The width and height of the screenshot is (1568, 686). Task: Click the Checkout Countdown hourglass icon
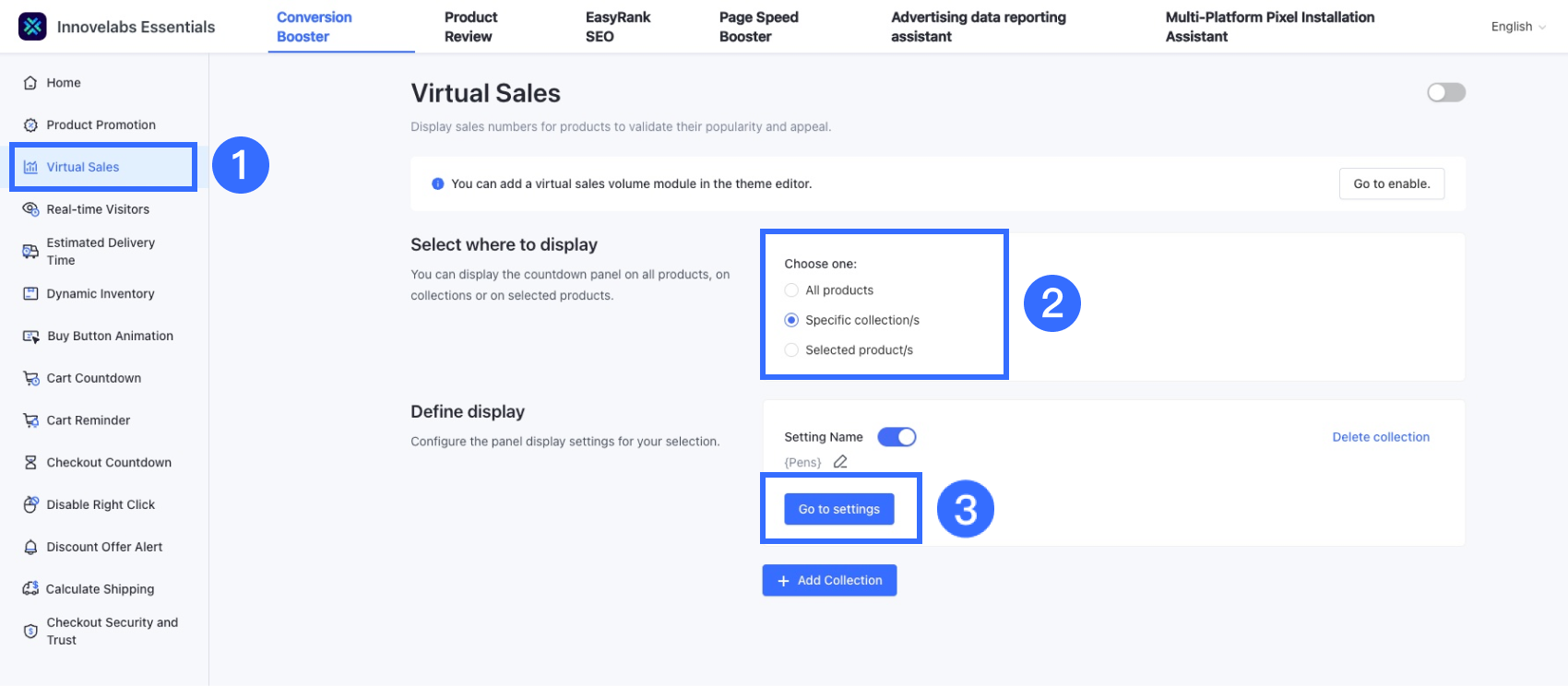pyautogui.click(x=30, y=463)
